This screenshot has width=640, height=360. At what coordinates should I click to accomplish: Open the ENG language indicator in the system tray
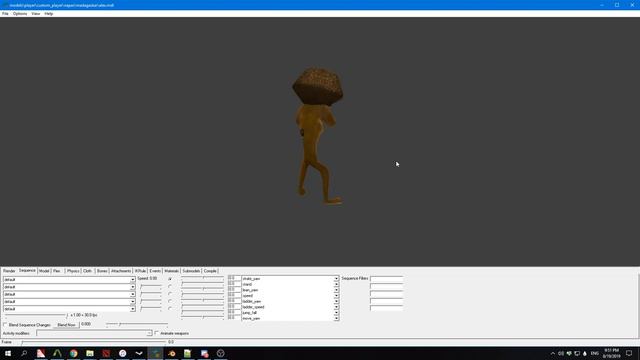point(595,353)
